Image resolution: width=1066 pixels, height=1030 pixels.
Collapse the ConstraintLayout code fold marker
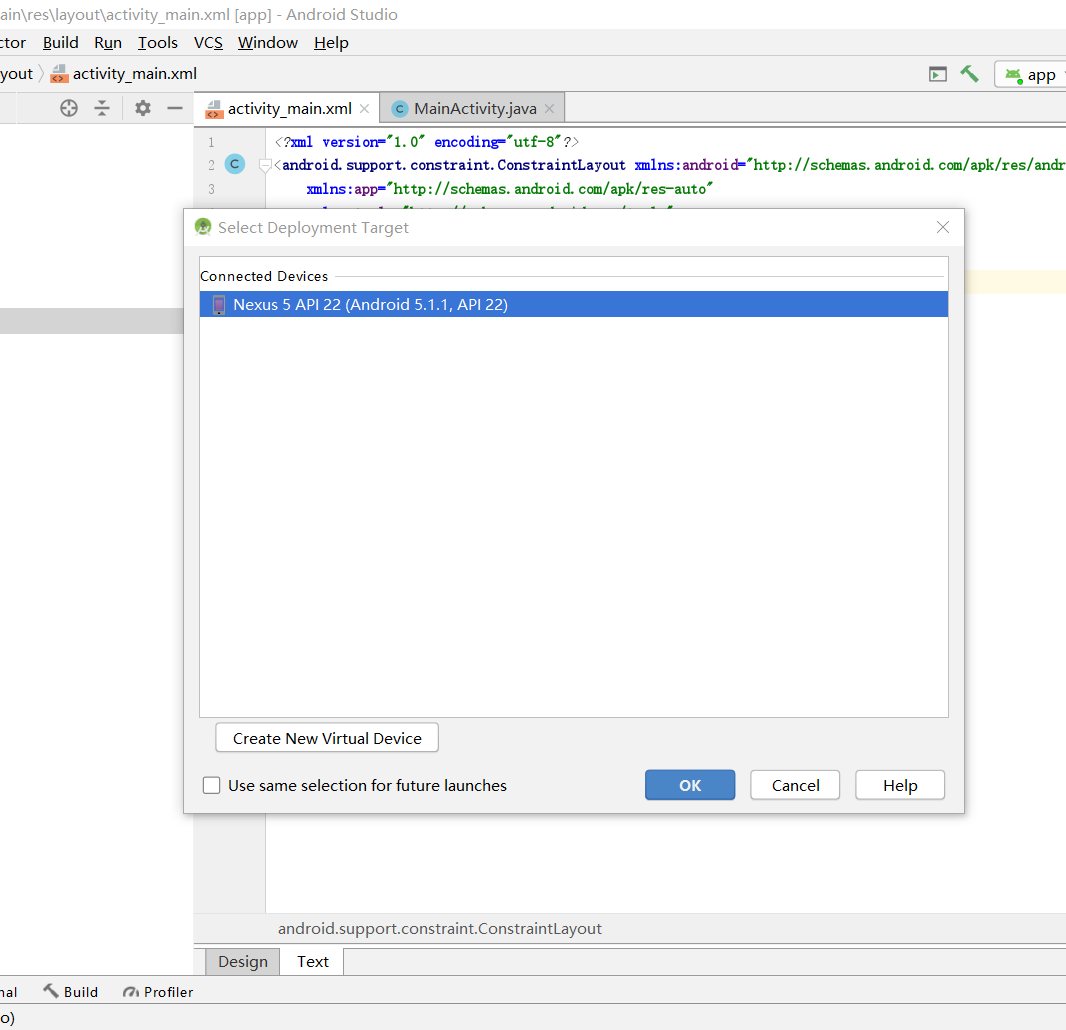pos(265,165)
